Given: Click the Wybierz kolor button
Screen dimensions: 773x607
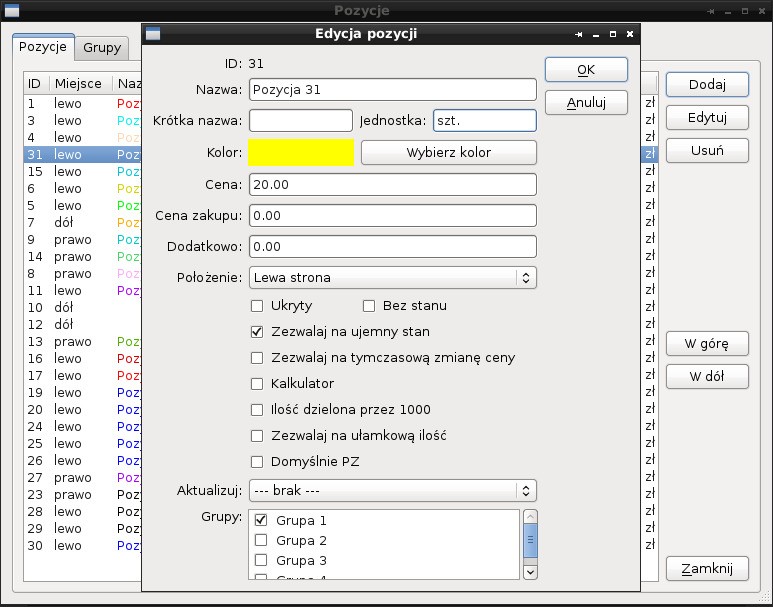Looking at the screenshot, I should tap(449, 152).
